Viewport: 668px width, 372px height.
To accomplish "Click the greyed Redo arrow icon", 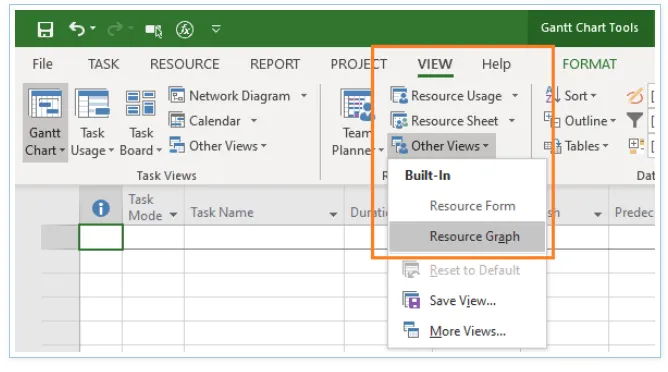I will click(x=115, y=29).
